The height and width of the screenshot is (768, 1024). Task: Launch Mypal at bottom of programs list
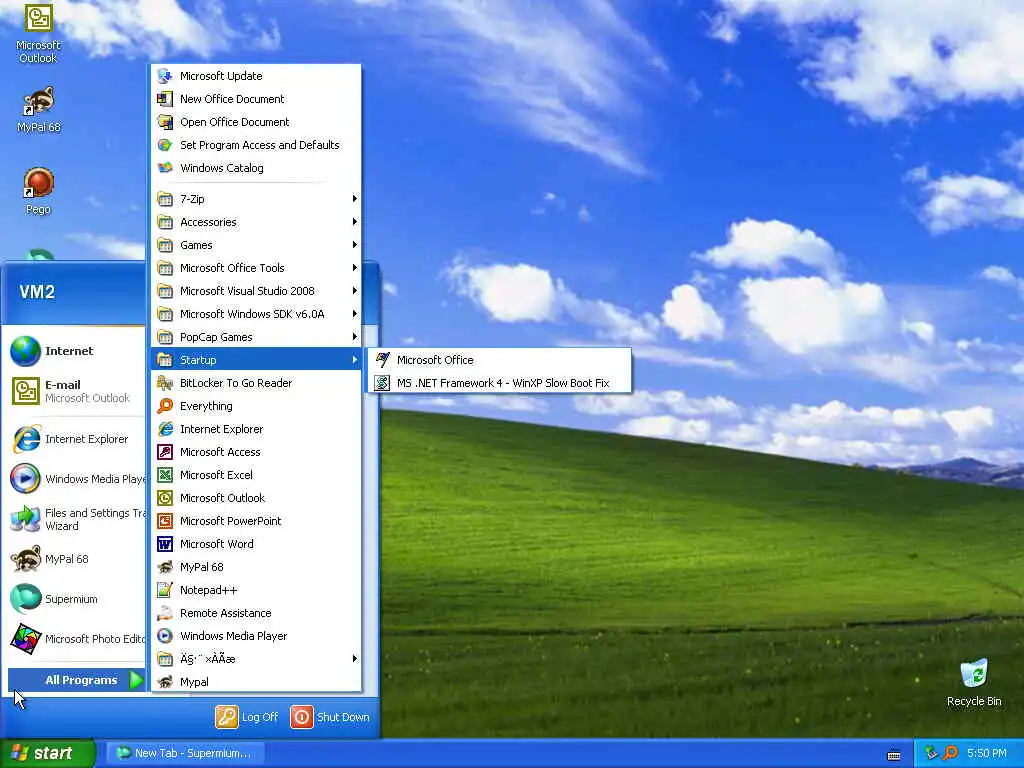[x=256, y=682]
